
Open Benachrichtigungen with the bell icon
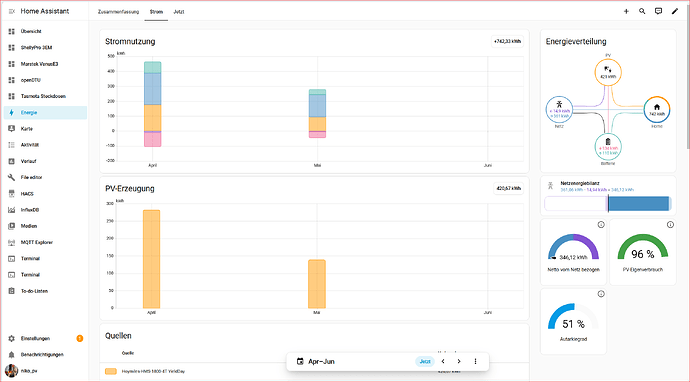45,354
